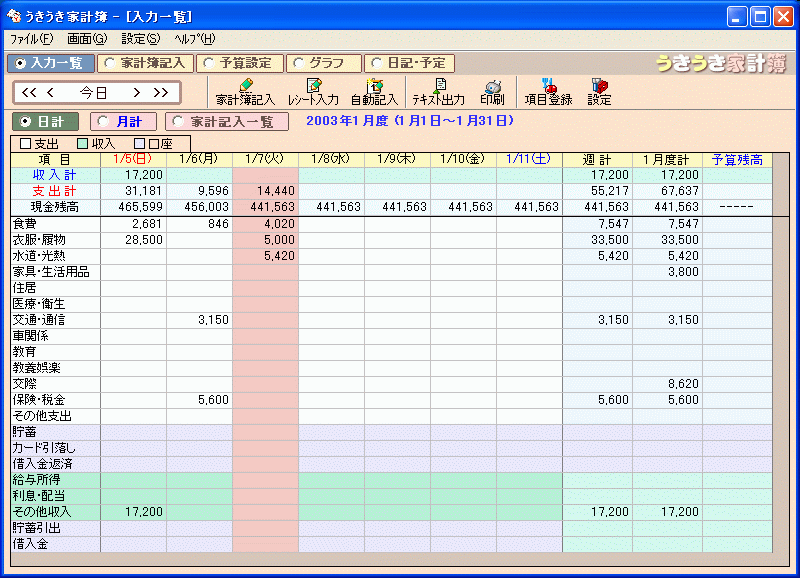Open the ヘルプ(H) menu
The width and height of the screenshot is (800, 578).
pyautogui.click(x=194, y=39)
